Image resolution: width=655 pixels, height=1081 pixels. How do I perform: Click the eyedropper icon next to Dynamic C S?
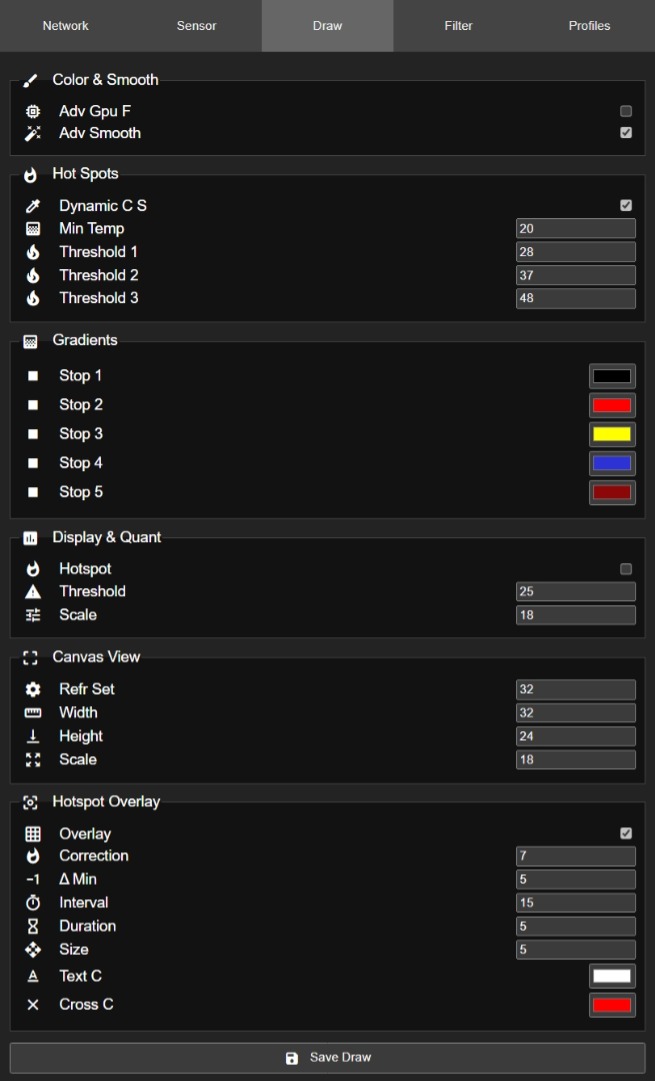[x=33, y=206]
